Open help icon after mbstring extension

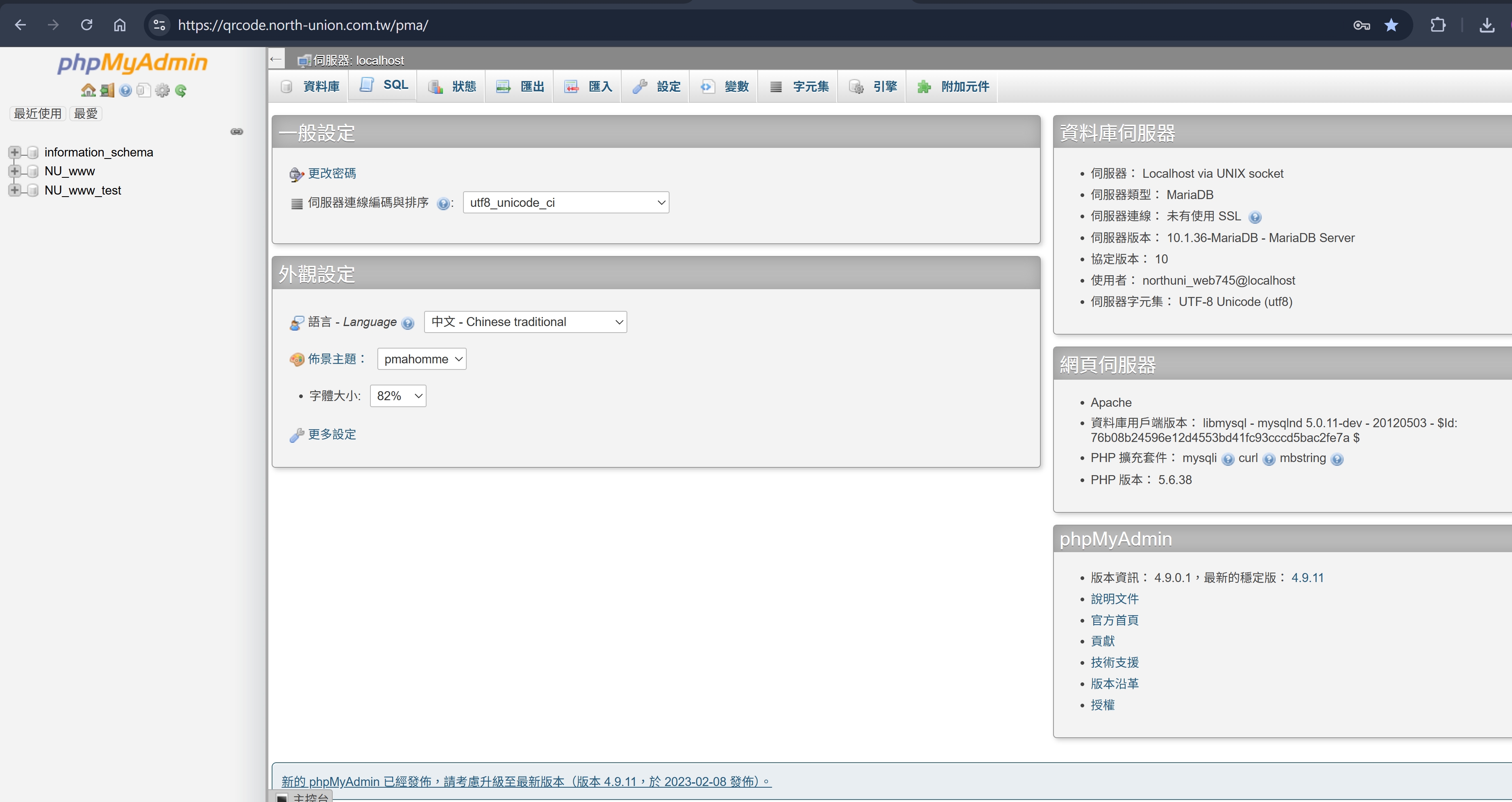[x=1337, y=460]
